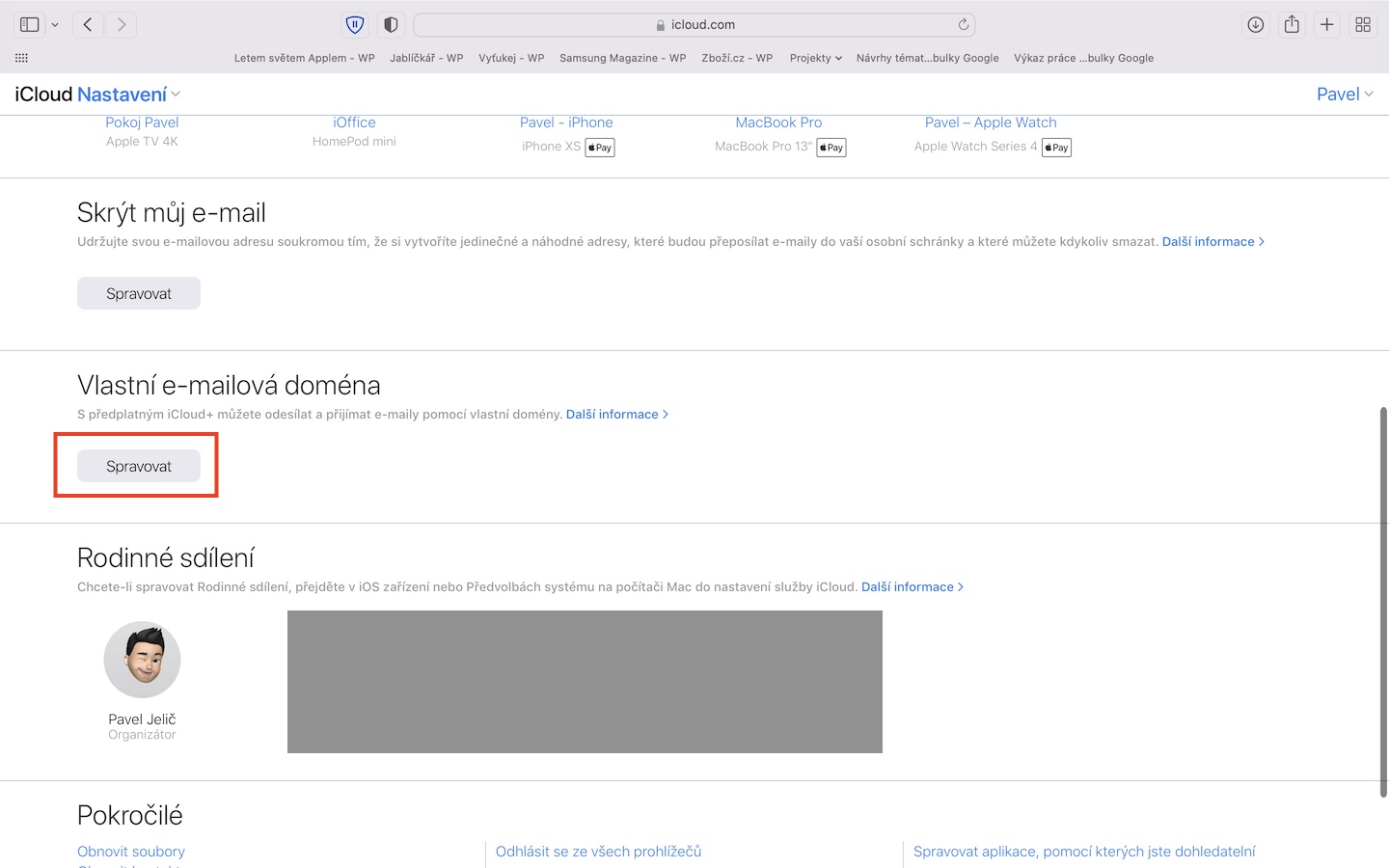Image resolution: width=1389 pixels, height=868 pixels.
Task: Open the Výkaz práce Google Sheets bookmark
Action: click(1083, 58)
